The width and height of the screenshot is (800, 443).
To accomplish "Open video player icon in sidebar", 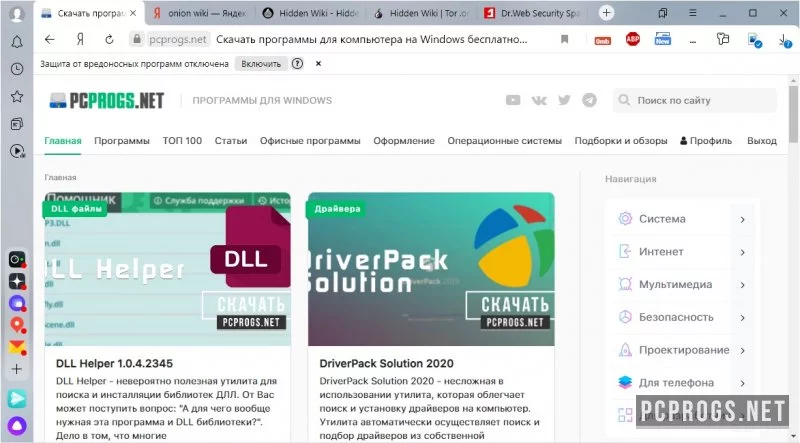I will (x=17, y=151).
